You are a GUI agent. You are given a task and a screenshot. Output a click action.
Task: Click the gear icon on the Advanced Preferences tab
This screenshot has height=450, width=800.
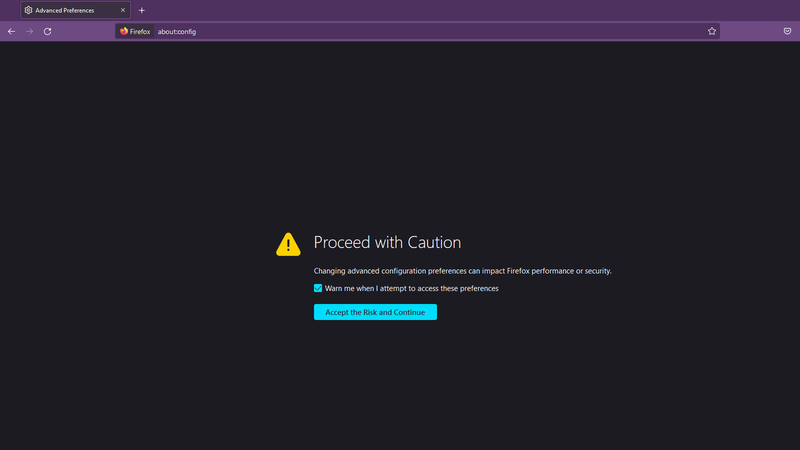coord(29,10)
